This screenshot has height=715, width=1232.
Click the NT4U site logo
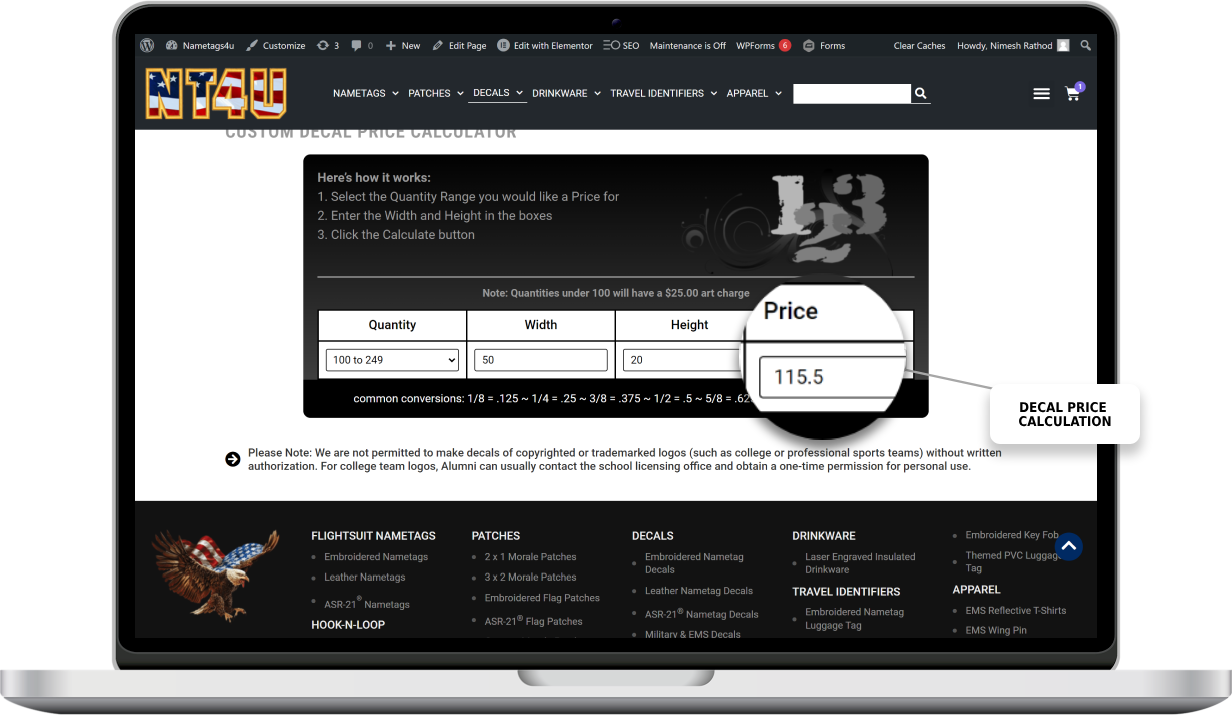[x=216, y=94]
